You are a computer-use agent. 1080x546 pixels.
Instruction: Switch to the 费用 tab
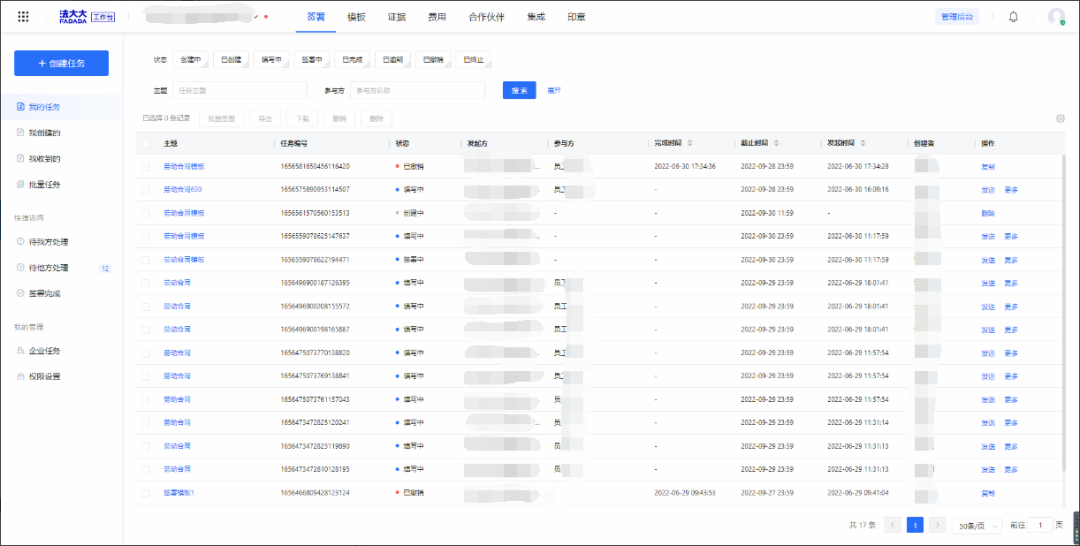click(x=437, y=17)
